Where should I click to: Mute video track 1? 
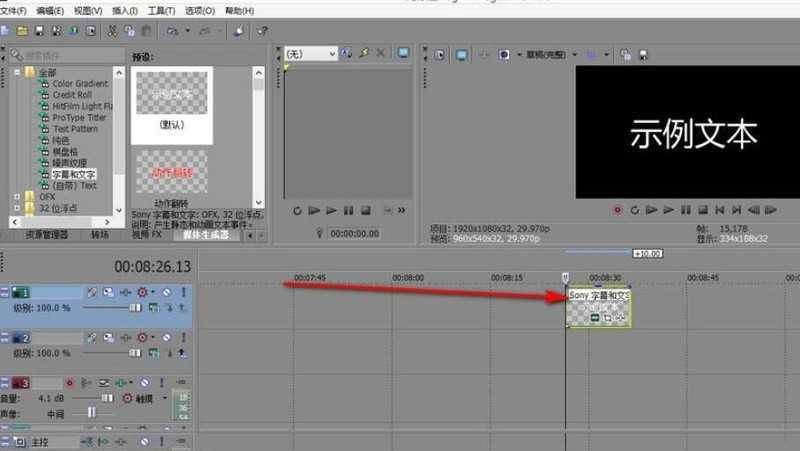tap(167, 292)
